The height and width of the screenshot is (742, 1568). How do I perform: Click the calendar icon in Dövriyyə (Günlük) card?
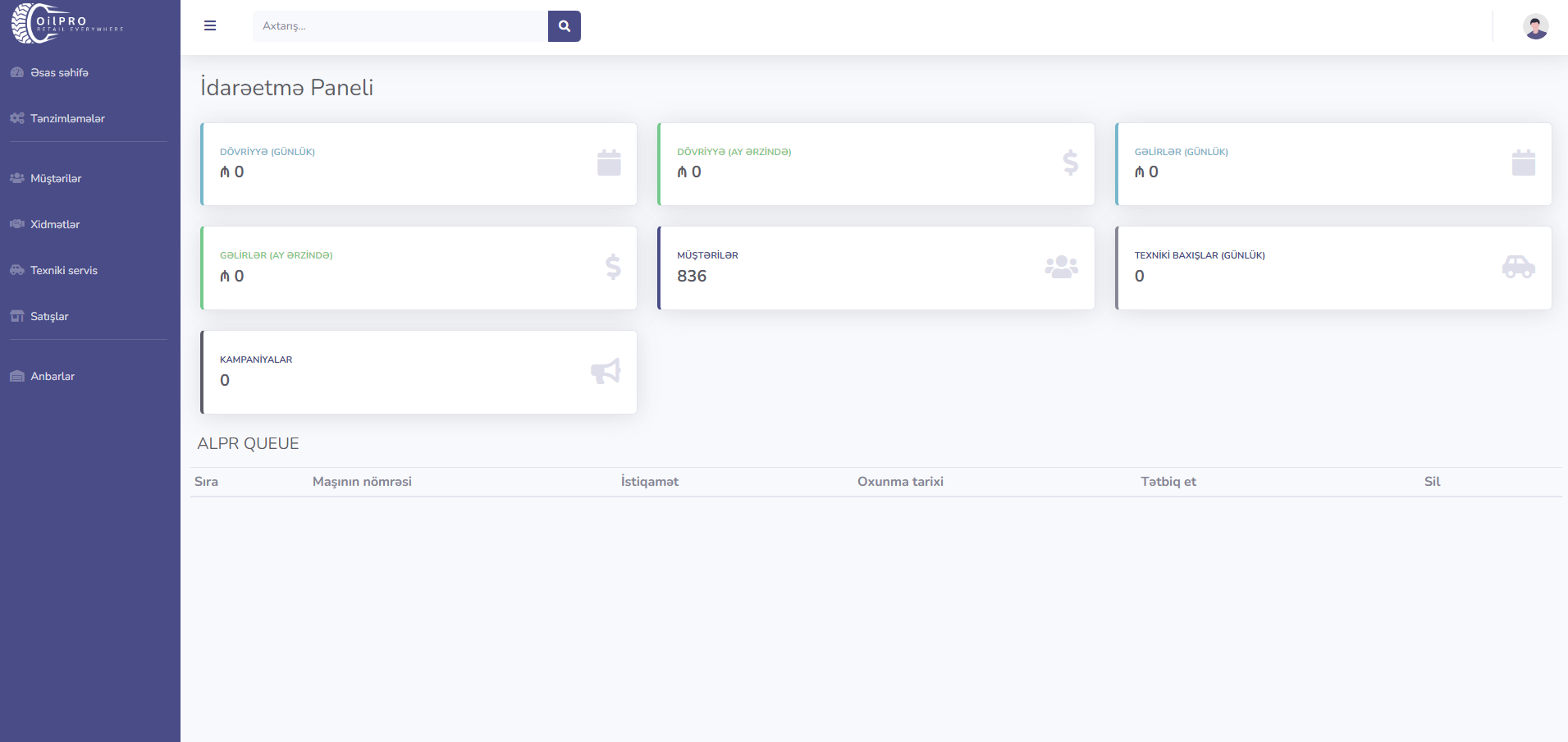click(x=609, y=163)
